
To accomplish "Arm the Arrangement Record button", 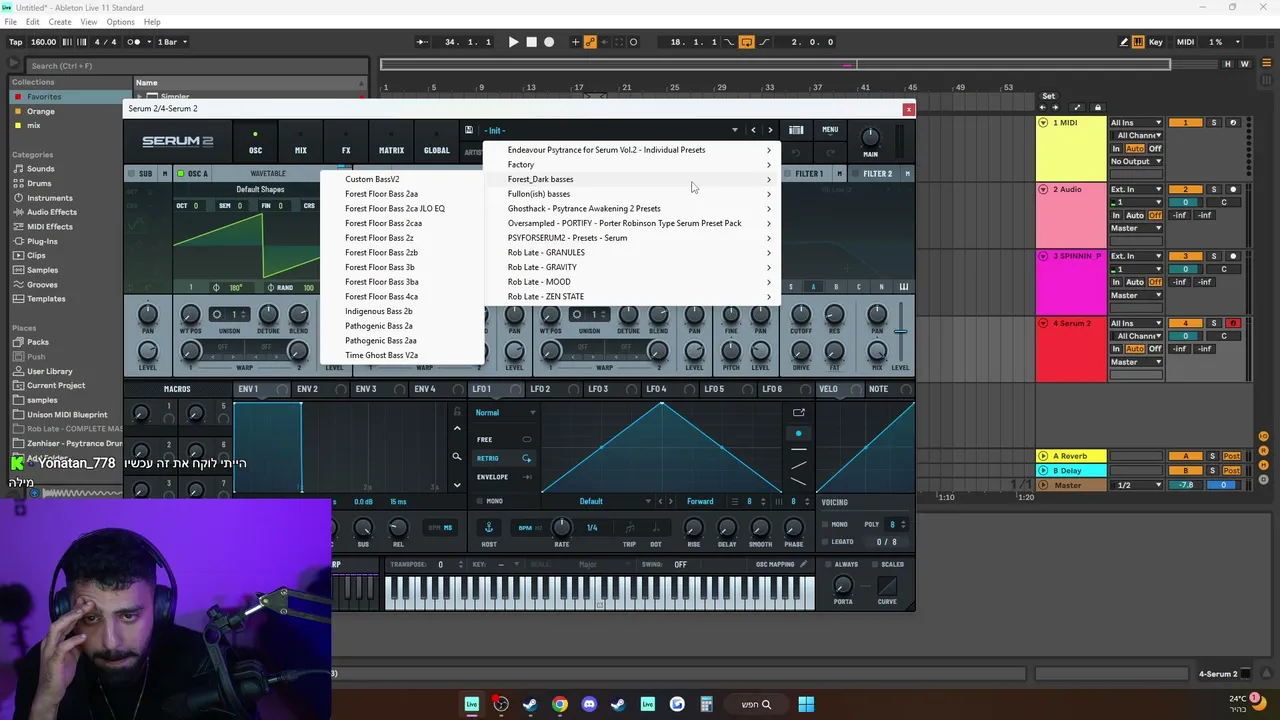I will (x=549, y=42).
